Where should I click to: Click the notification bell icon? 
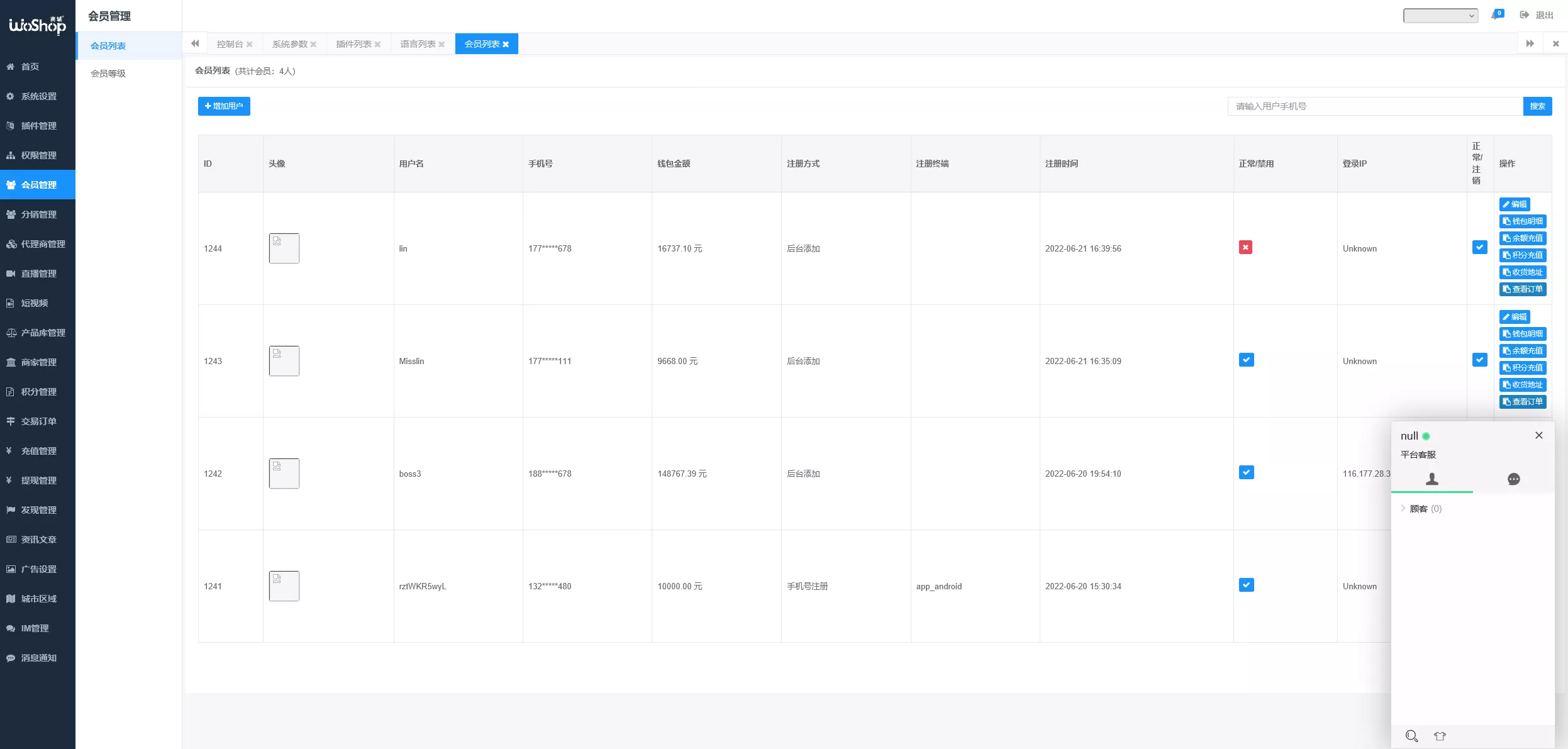(1496, 15)
